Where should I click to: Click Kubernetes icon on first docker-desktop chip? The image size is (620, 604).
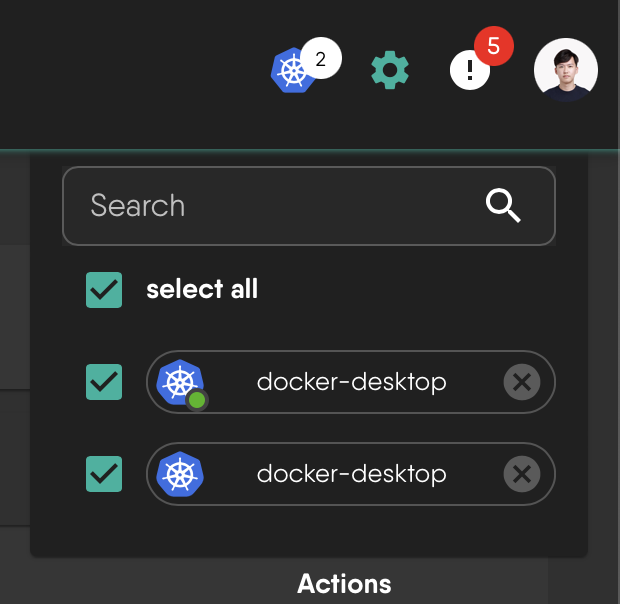pyautogui.click(x=180, y=380)
